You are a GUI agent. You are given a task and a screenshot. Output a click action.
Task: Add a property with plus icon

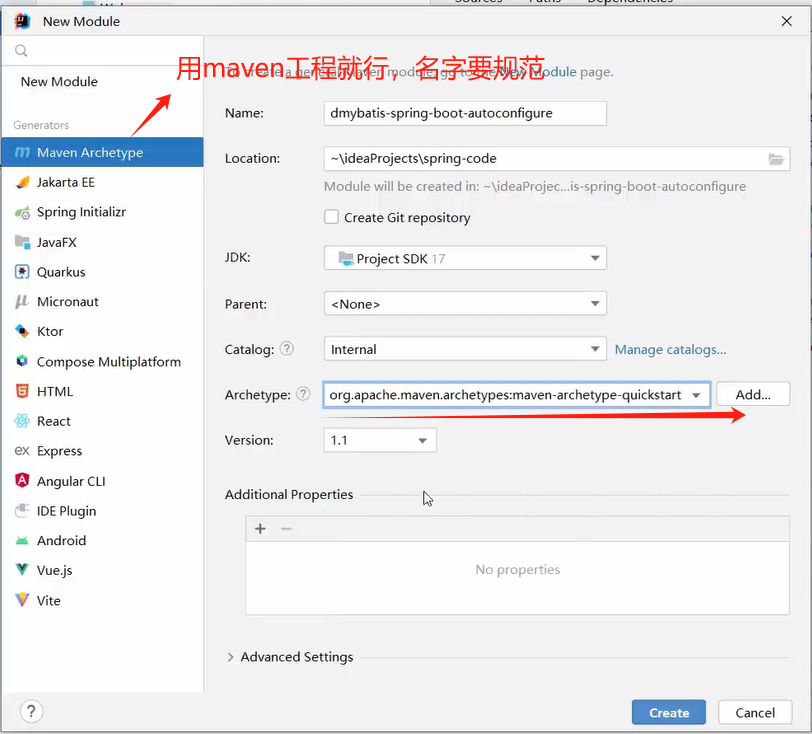[x=260, y=529]
